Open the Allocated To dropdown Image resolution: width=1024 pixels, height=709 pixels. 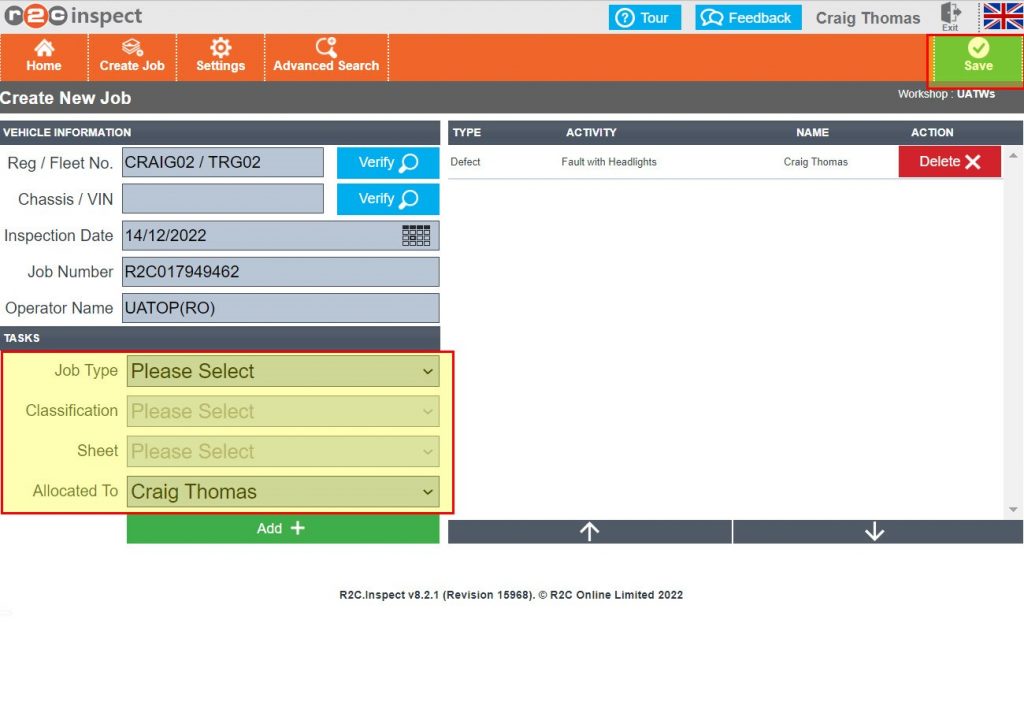pyautogui.click(x=283, y=491)
